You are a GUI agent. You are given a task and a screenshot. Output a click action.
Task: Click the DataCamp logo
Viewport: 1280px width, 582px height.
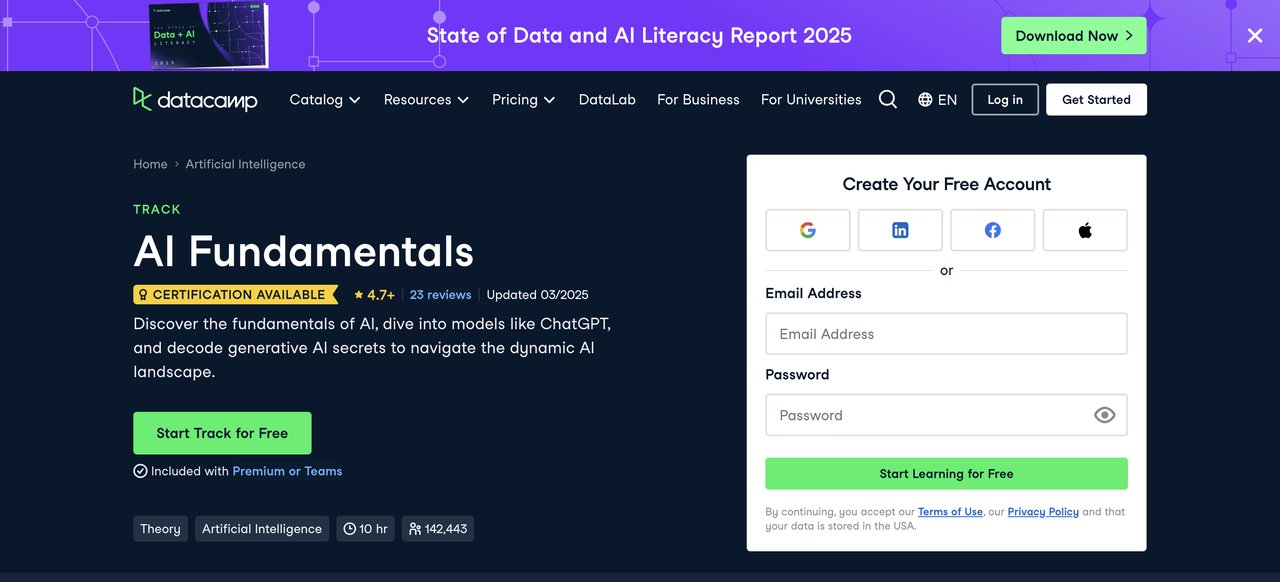tap(195, 99)
